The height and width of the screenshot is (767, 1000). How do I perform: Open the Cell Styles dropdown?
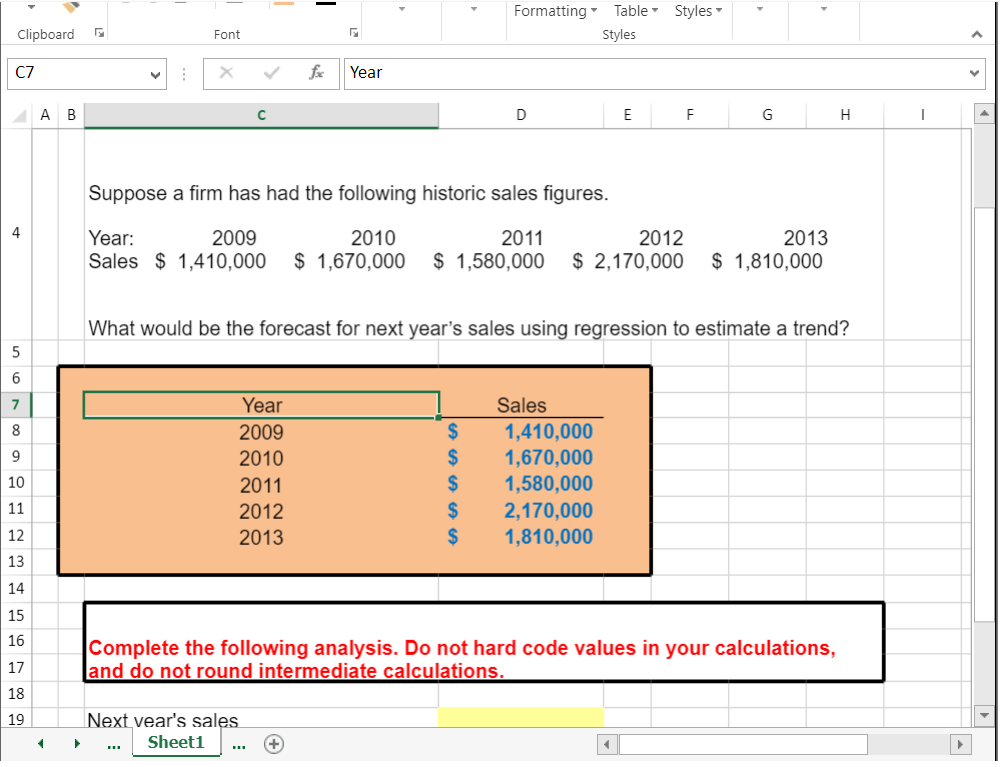point(698,11)
